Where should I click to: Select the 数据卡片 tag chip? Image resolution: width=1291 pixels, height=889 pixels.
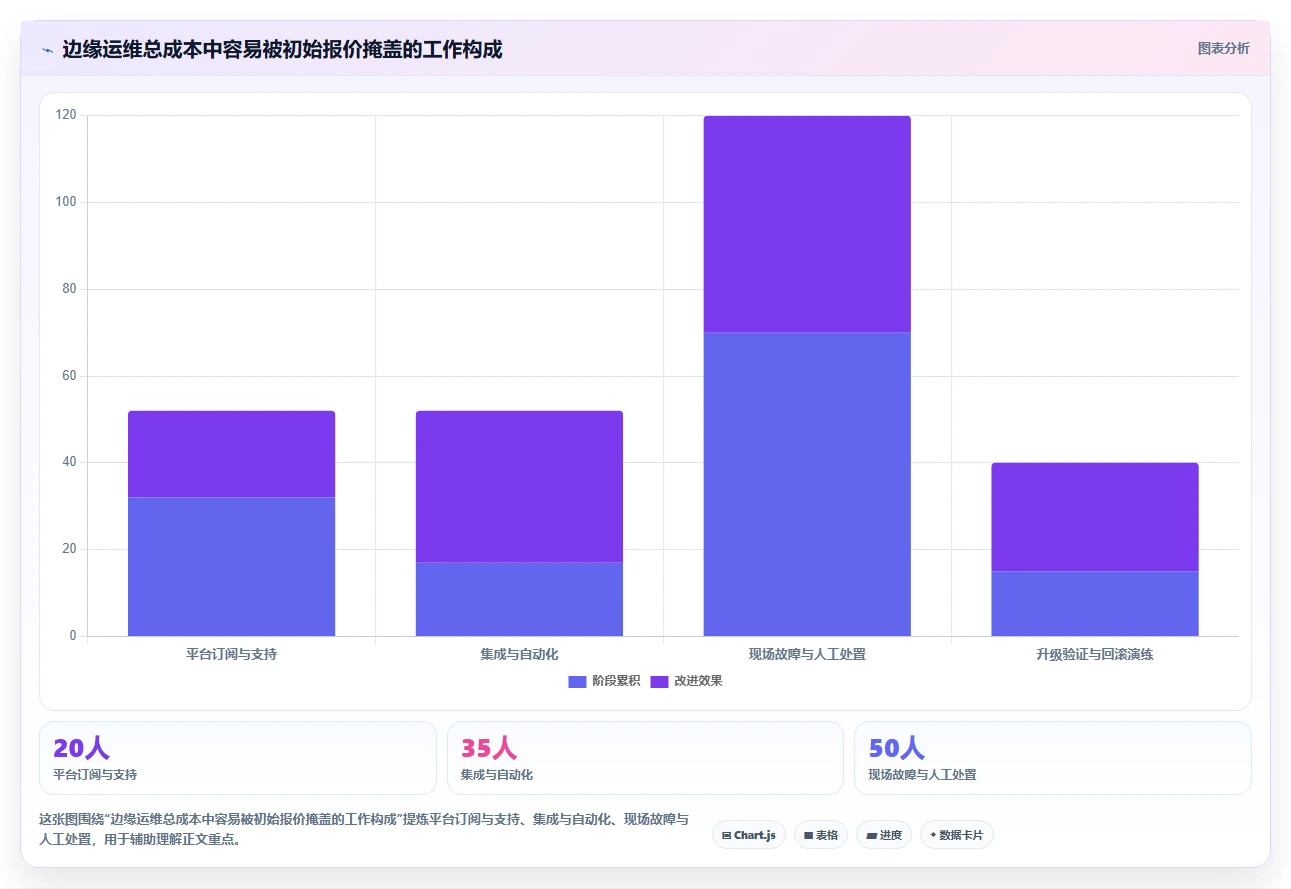coord(957,835)
